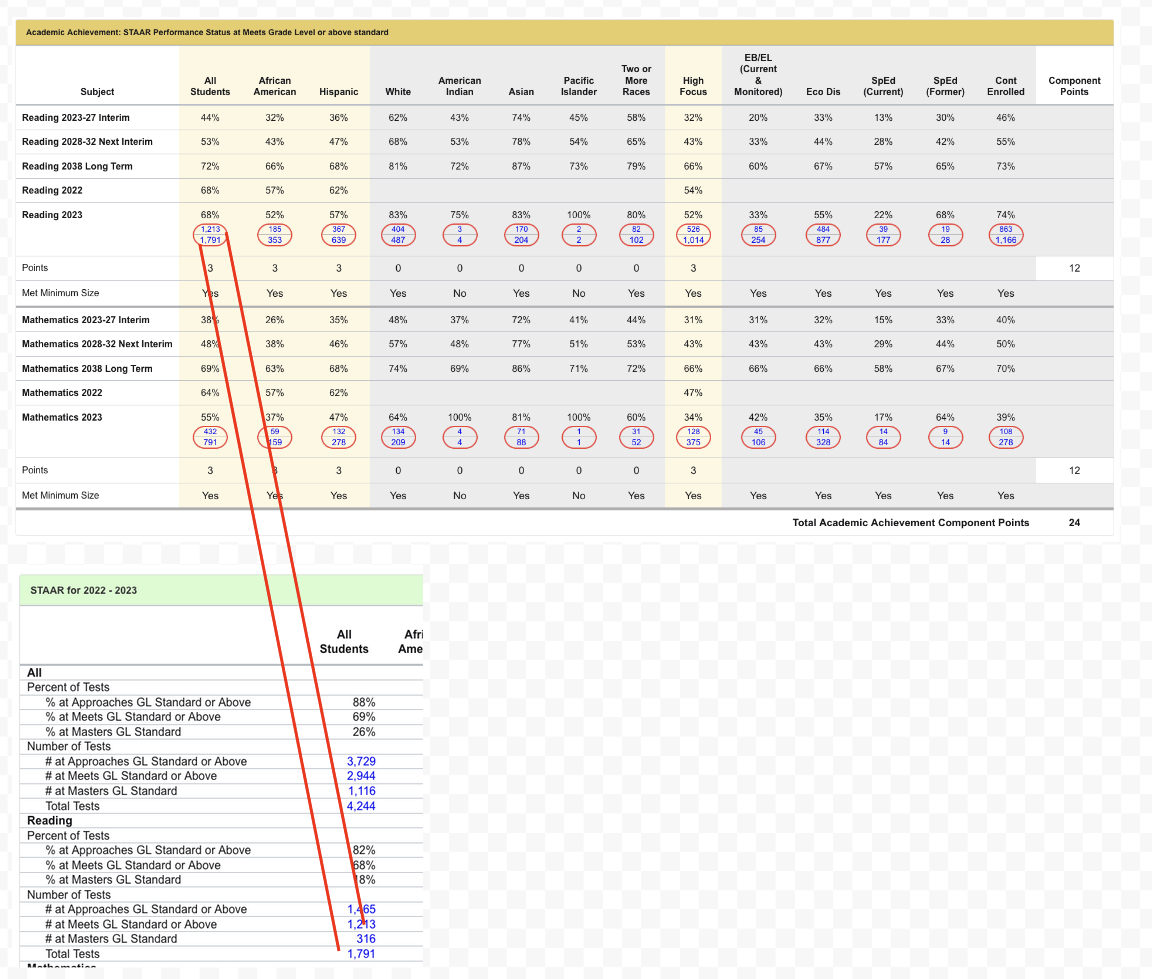This screenshot has height=979, width=1152.
Task: Click the Mathematics 2022 row label
Action: (x=62, y=393)
